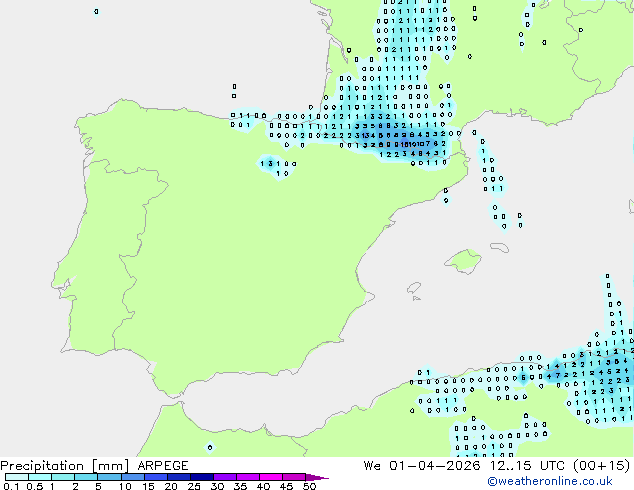
Task: Select the 40–45 mm magenta legend swatch
Action: pos(271,477)
